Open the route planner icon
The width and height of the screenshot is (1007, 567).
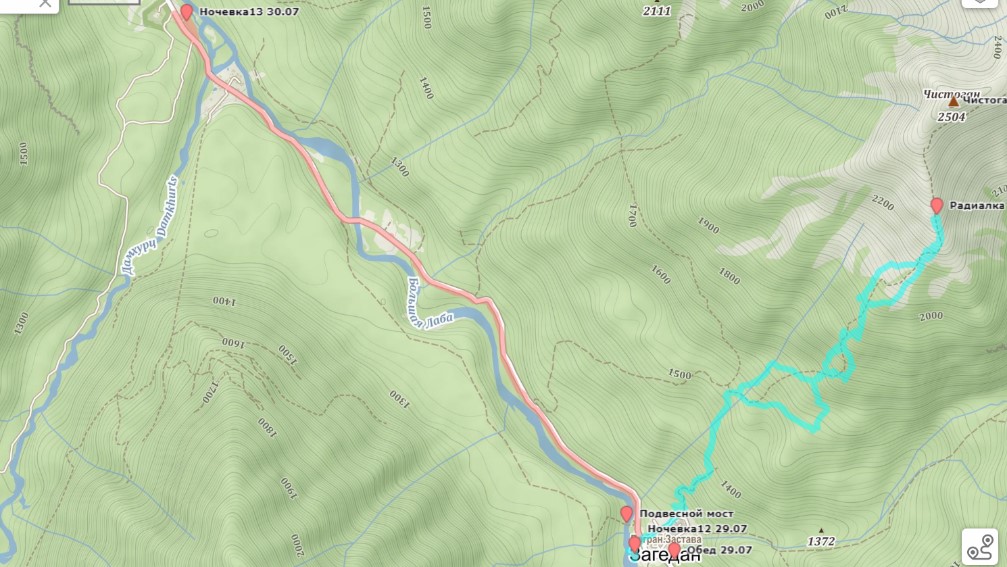(980, 546)
